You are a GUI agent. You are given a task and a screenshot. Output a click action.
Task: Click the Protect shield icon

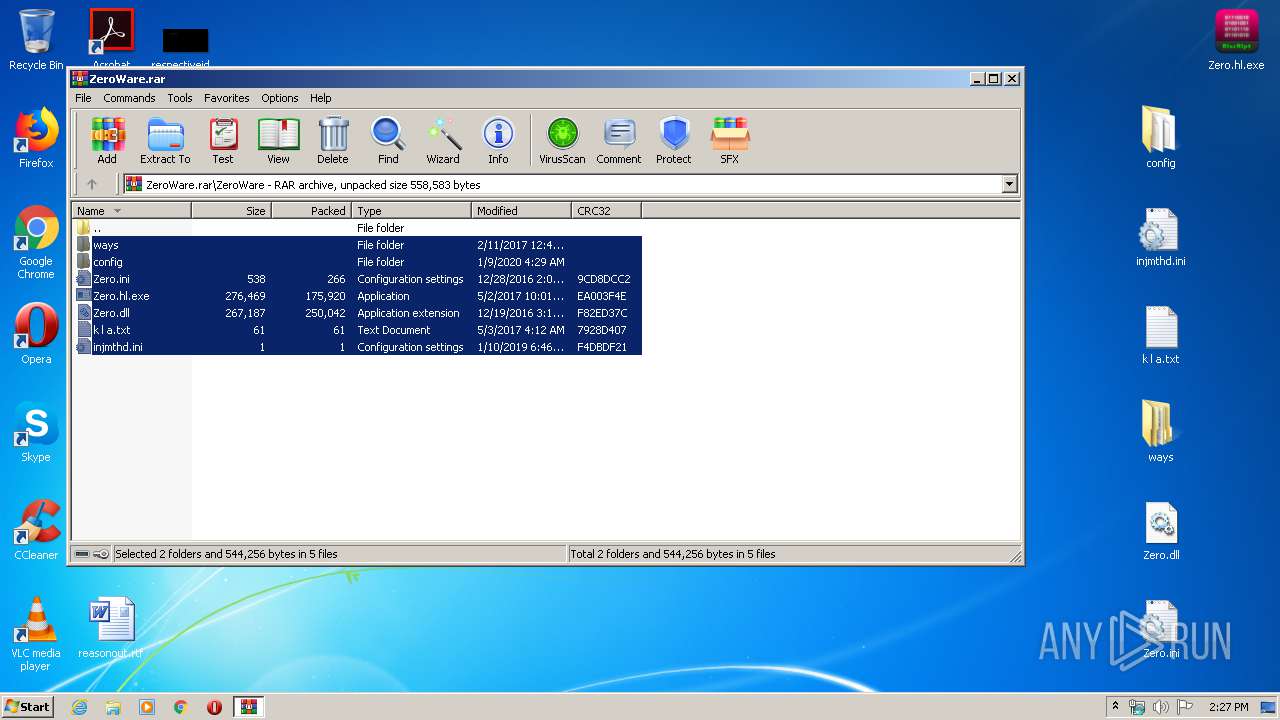click(674, 140)
